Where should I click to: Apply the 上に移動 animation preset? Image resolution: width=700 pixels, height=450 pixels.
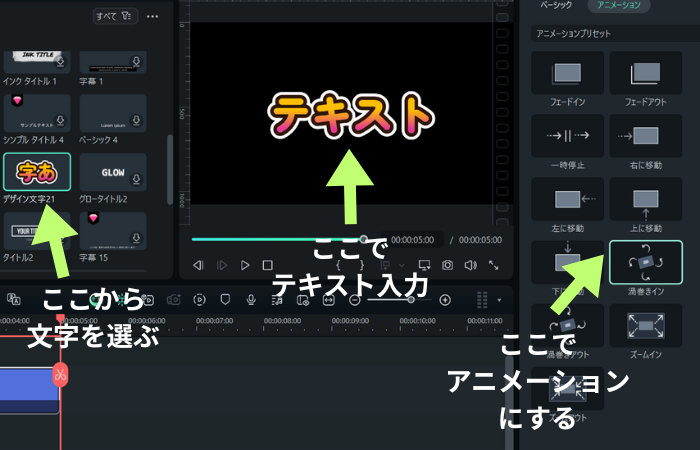tap(646, 199)
